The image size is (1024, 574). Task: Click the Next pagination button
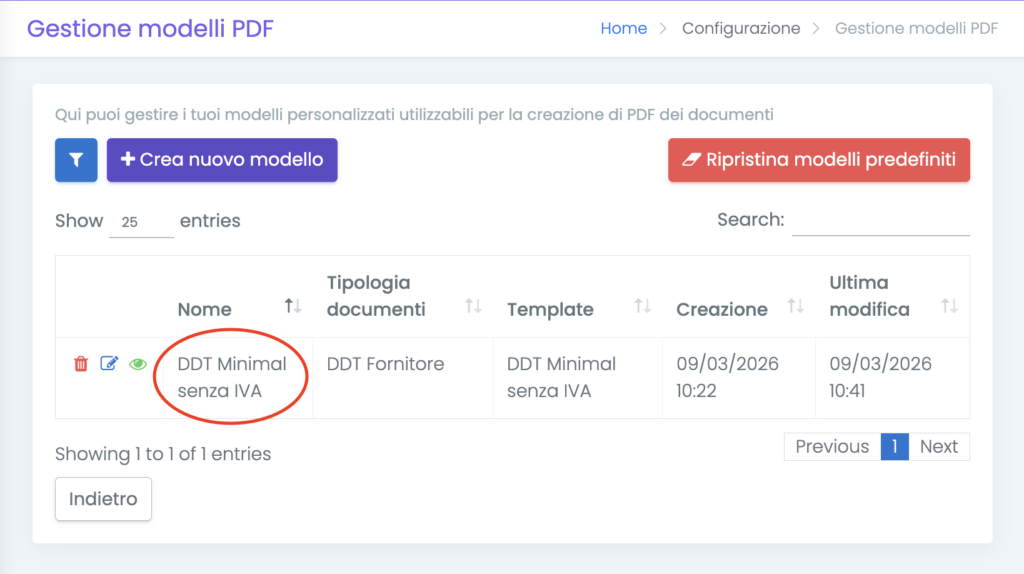click(x=938, y=447)
